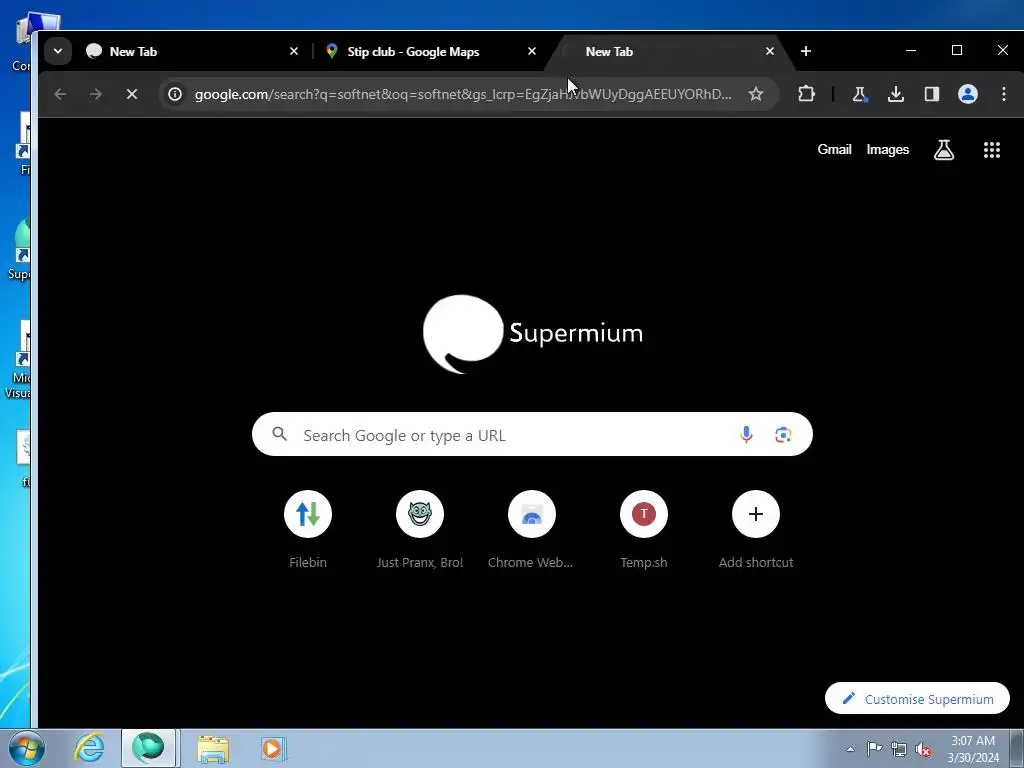Viewport: 1024px width, 768px height.
Task: Open the profile avatar menu
Action: point(967,94)
